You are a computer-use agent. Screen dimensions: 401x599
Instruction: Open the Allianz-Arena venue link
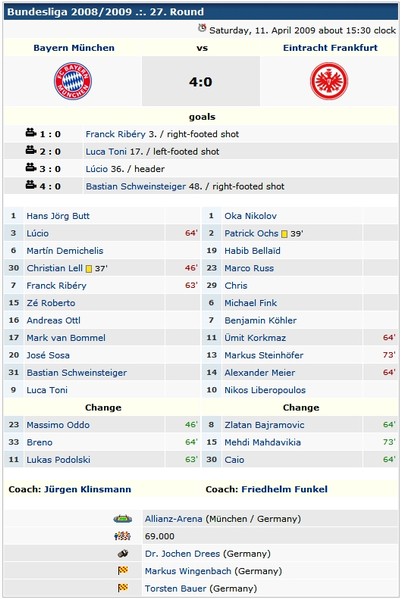point(173,519)
